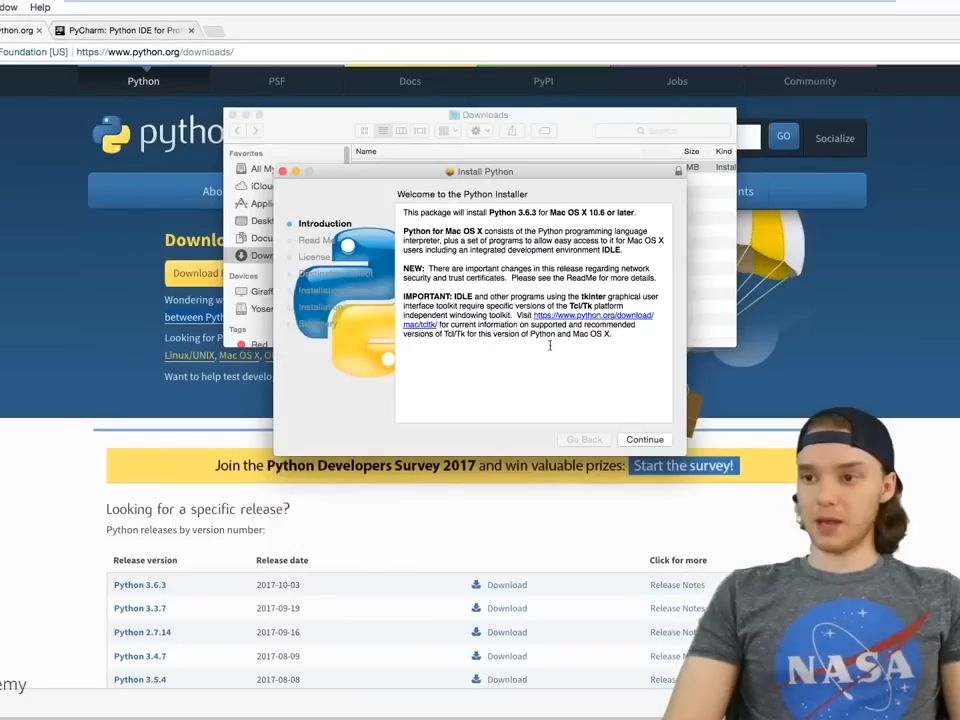Open the Jobs navigation tab
960x720 pixels.
(677, 81)
